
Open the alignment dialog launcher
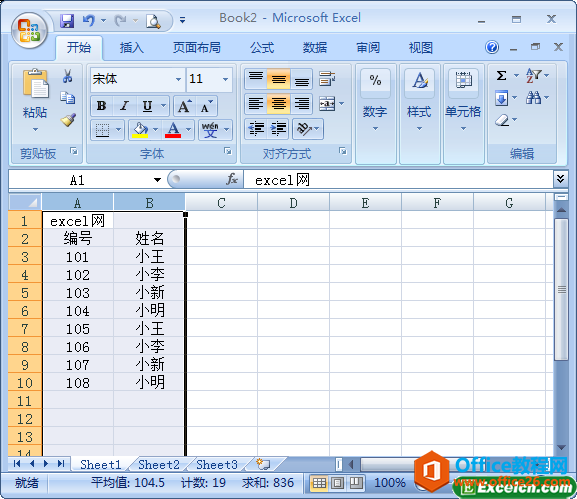[x=343, y=151]
